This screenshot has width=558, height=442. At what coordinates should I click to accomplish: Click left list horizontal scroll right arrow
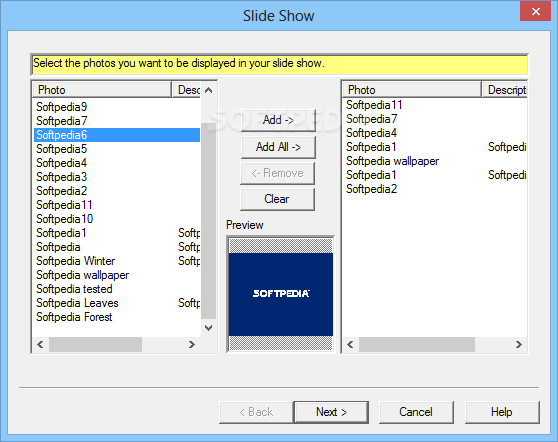(x=192, y=344)
